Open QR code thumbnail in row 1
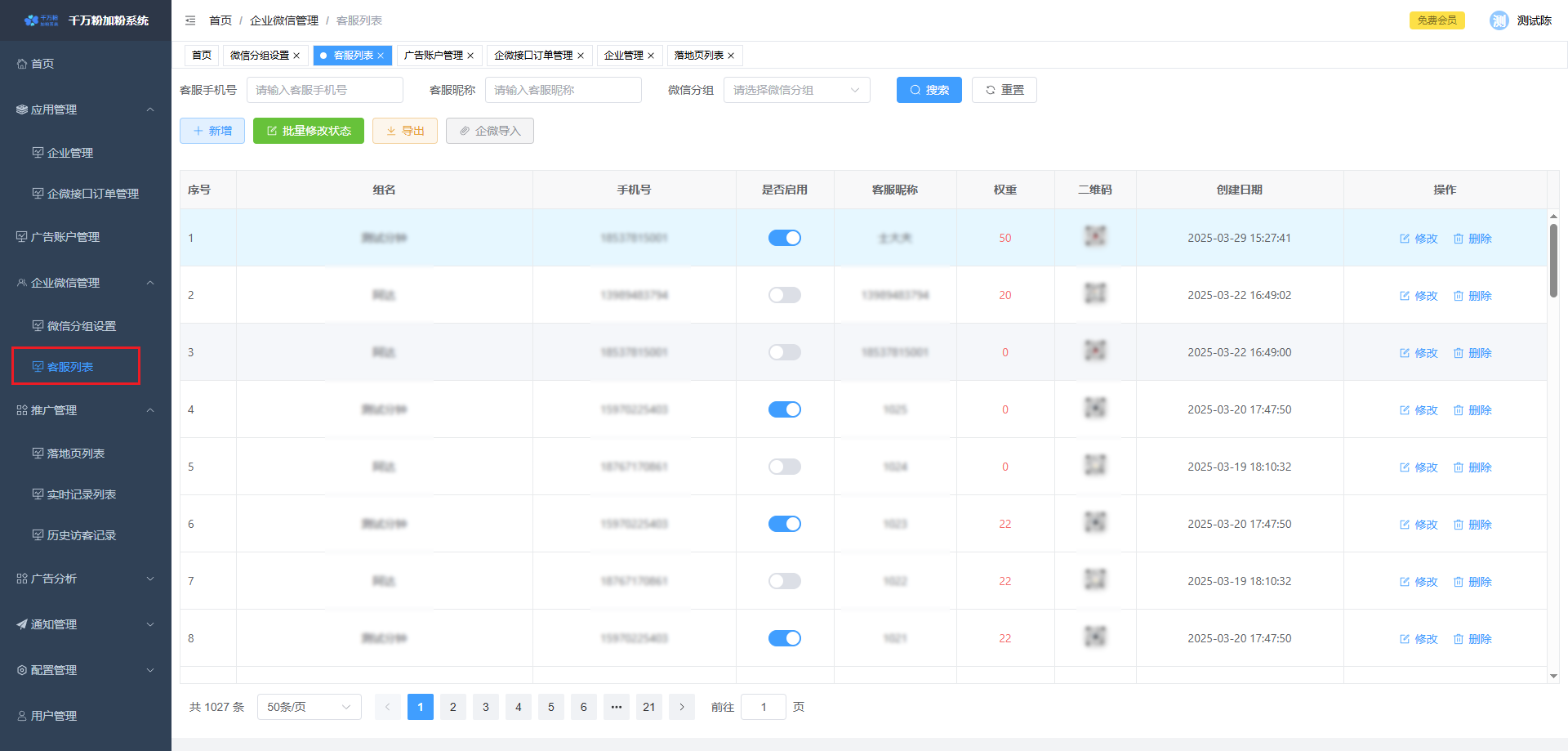 coord(1094,237)
